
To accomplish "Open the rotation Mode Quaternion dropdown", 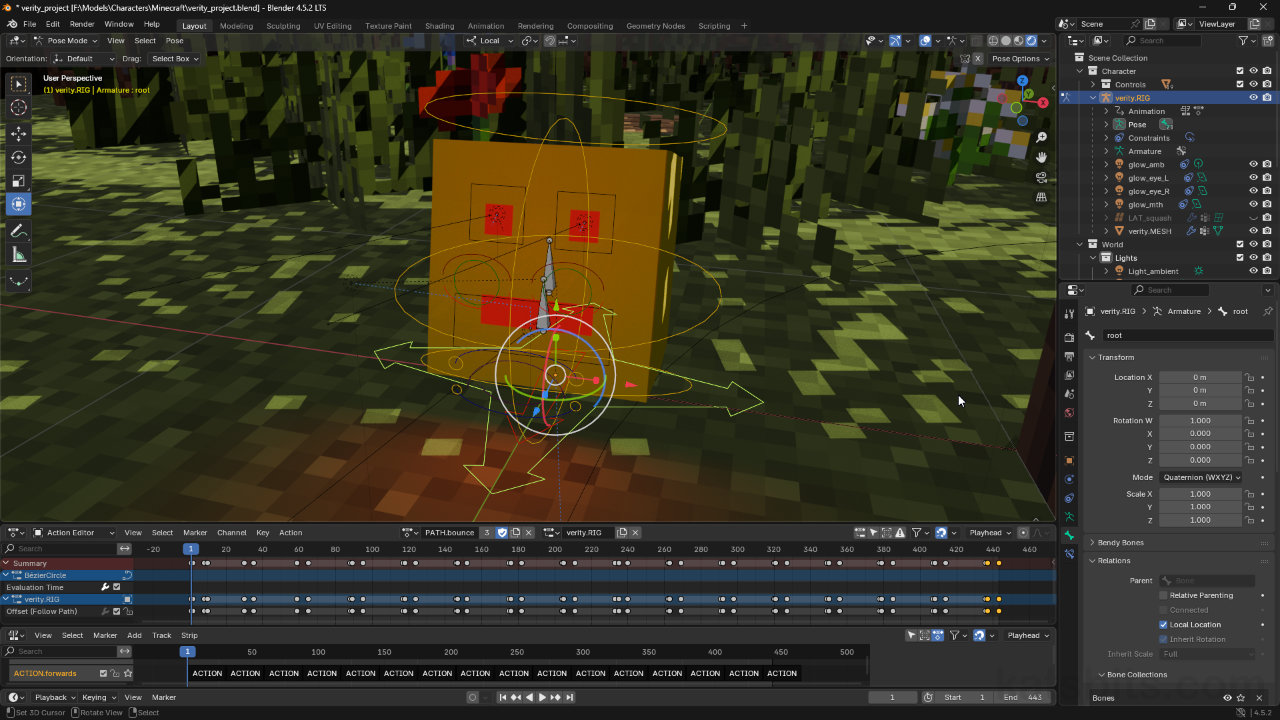I will tap(1200, 477).
